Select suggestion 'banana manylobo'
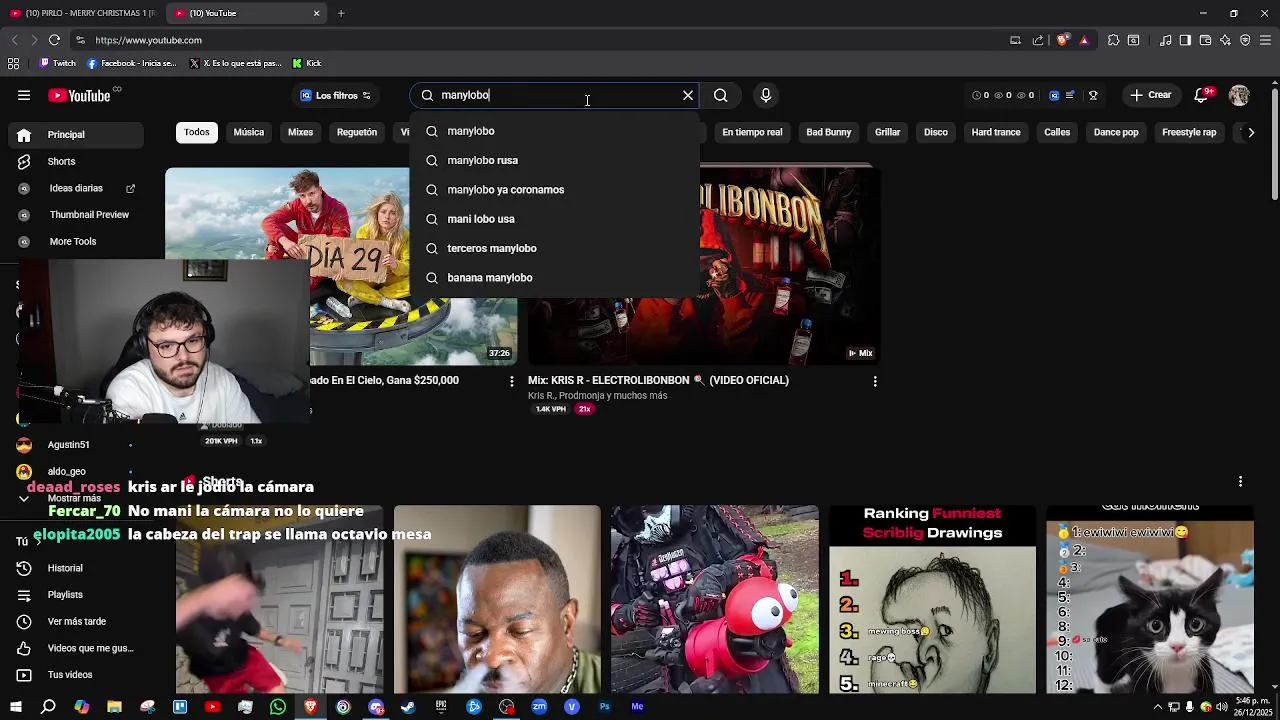1280x720 pixels. (x=555, y=277)
